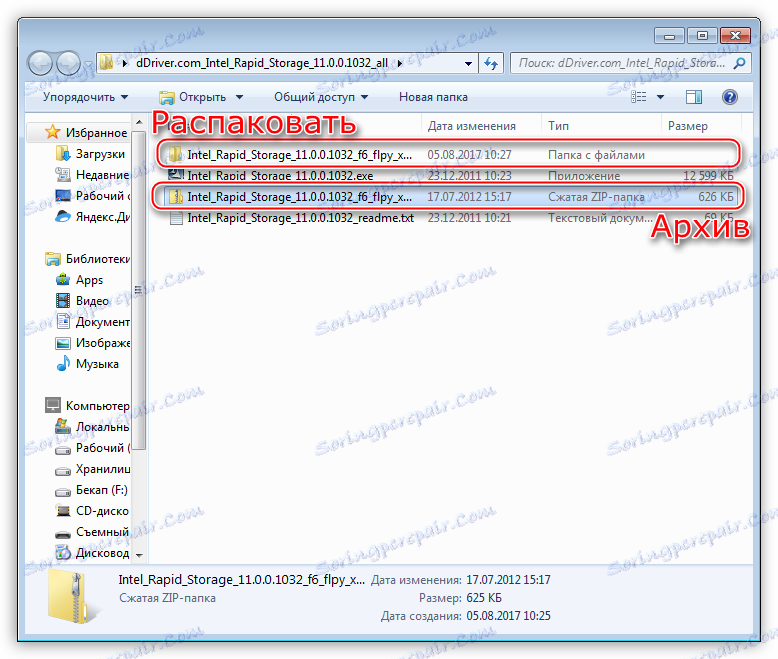Screen dimensions: 778x659
Task: Open the Apps library
Action: pyautogui.click(x=80, y=280)
